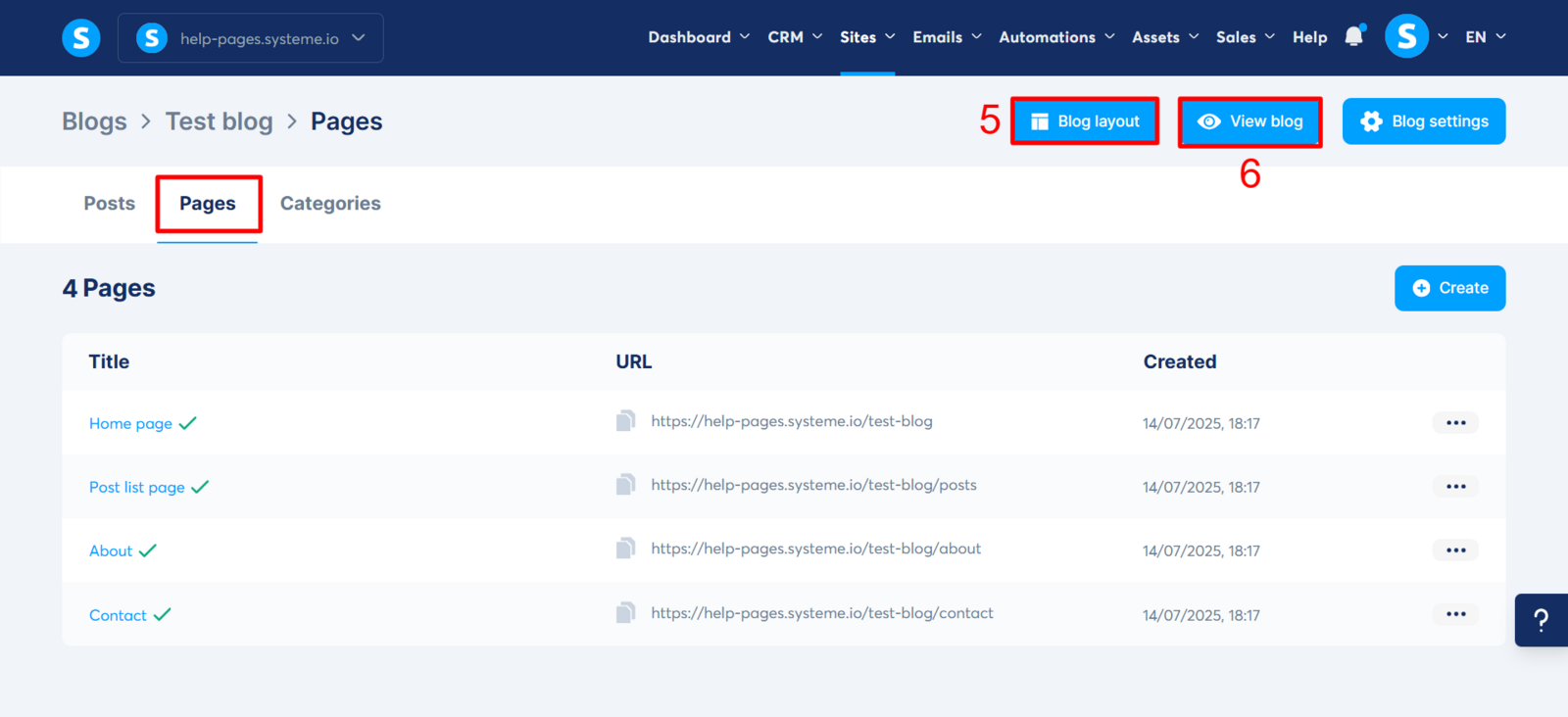Select the Pages tab
1568x717 pixels.
tap(208, 203)
